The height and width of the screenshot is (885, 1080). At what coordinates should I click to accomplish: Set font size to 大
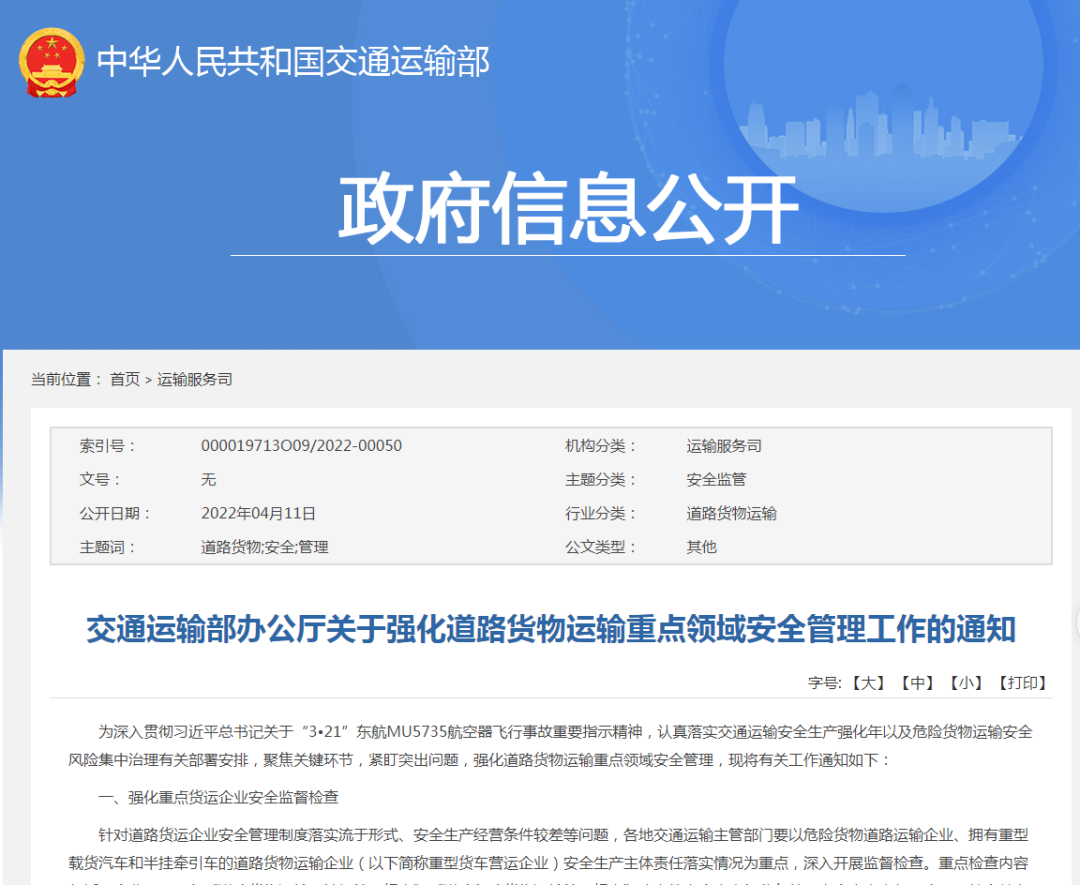(868, 683)
